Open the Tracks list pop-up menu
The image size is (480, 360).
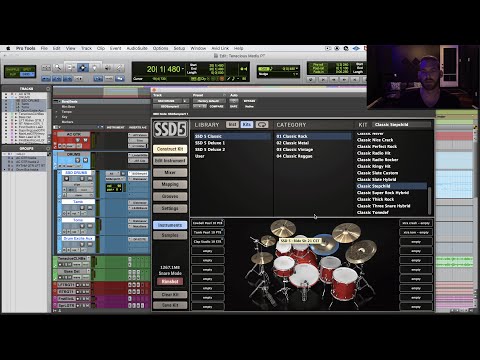pyautogui.click(x=48, y=89)
